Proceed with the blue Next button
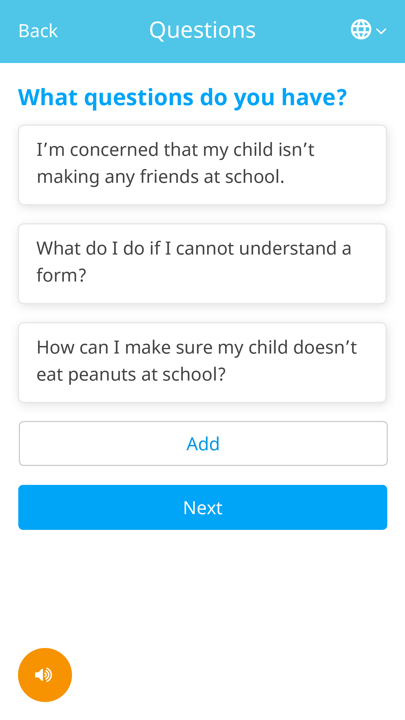Viewport: 405px width, 720px height. (202, 507)
